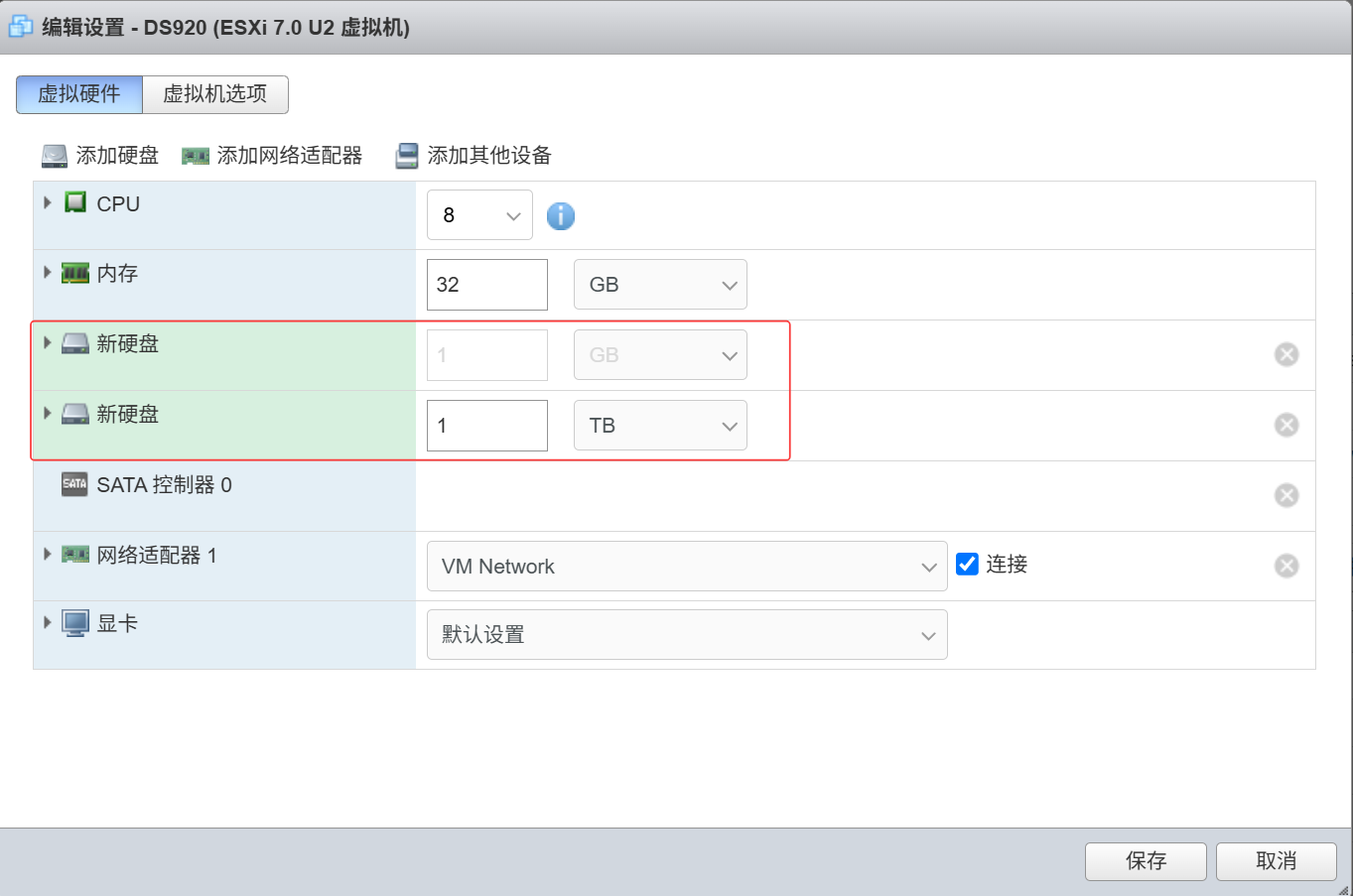The width and height of the screenshot is (1353, 896).
Task: Switch to the 虚拟机选项 tab
Action: (215, 94)
